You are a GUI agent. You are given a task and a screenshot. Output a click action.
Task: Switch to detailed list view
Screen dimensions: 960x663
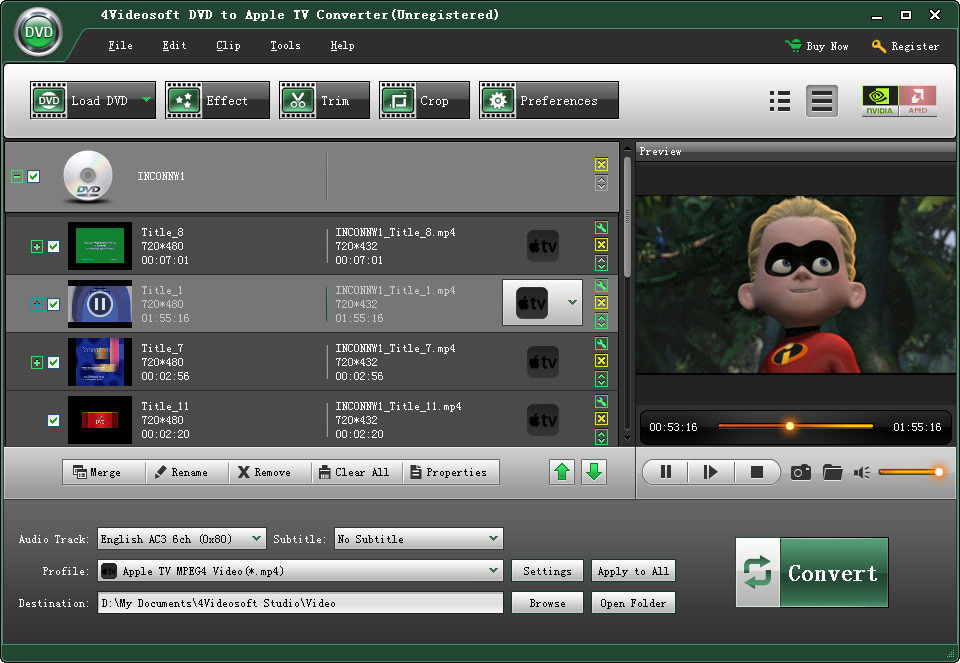point(822,101)
